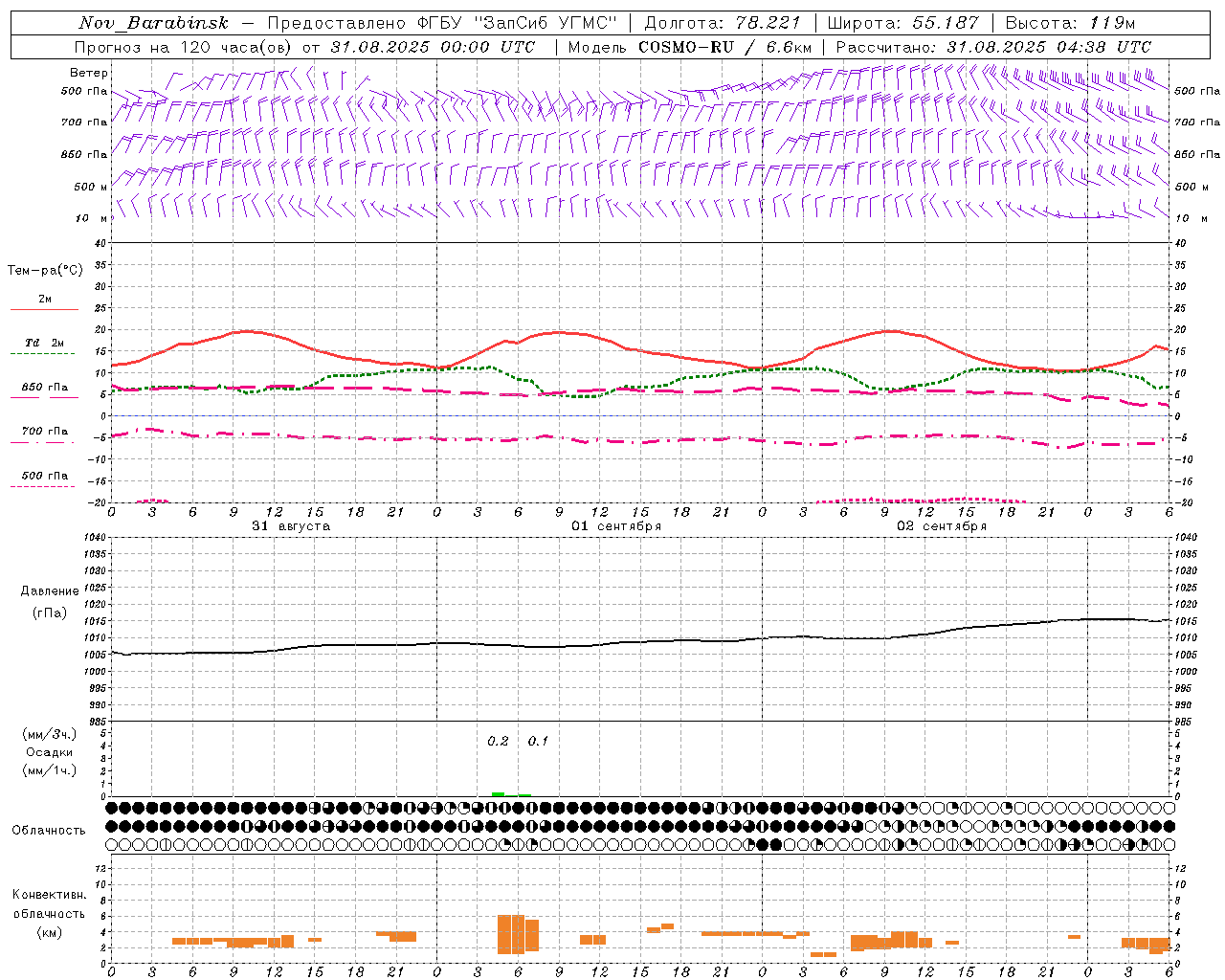Click the 'Прогноз на 120 часа(ов)' forecast header
Viewport: 1225px width, 980px height.
pyautogui.click(x=185, y=47)
